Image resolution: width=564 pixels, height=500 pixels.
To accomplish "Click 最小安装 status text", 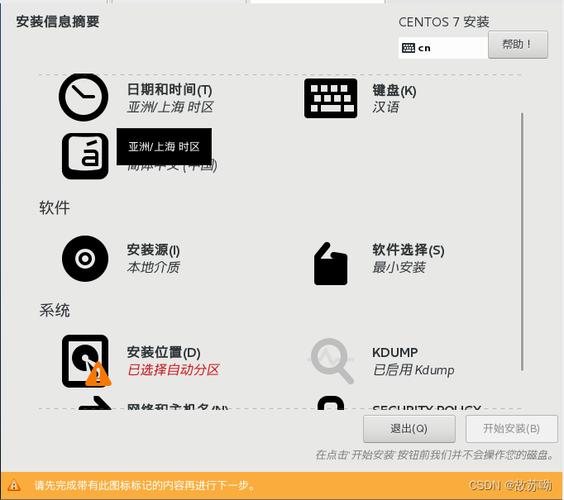I will point(399,267).
